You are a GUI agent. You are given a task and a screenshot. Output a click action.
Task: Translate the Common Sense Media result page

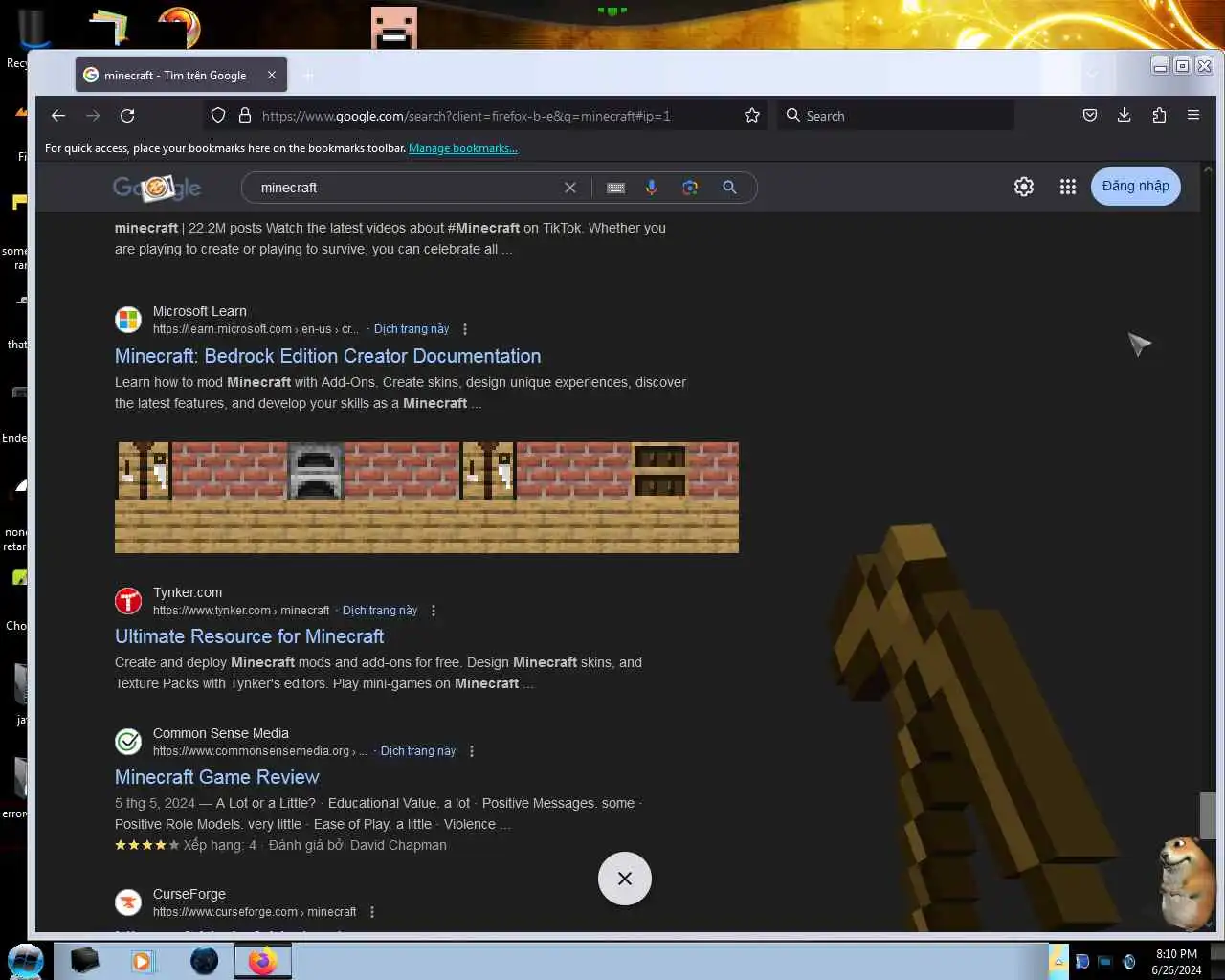pyautogui.click(x=418, y=751)
